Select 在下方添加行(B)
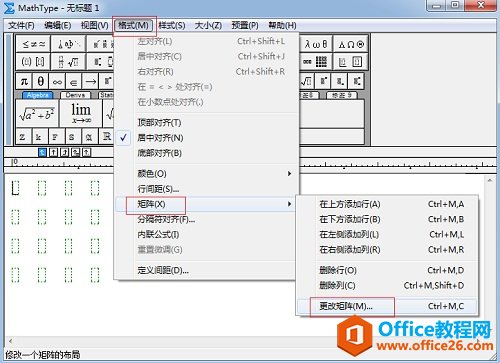 pos(387,219)
